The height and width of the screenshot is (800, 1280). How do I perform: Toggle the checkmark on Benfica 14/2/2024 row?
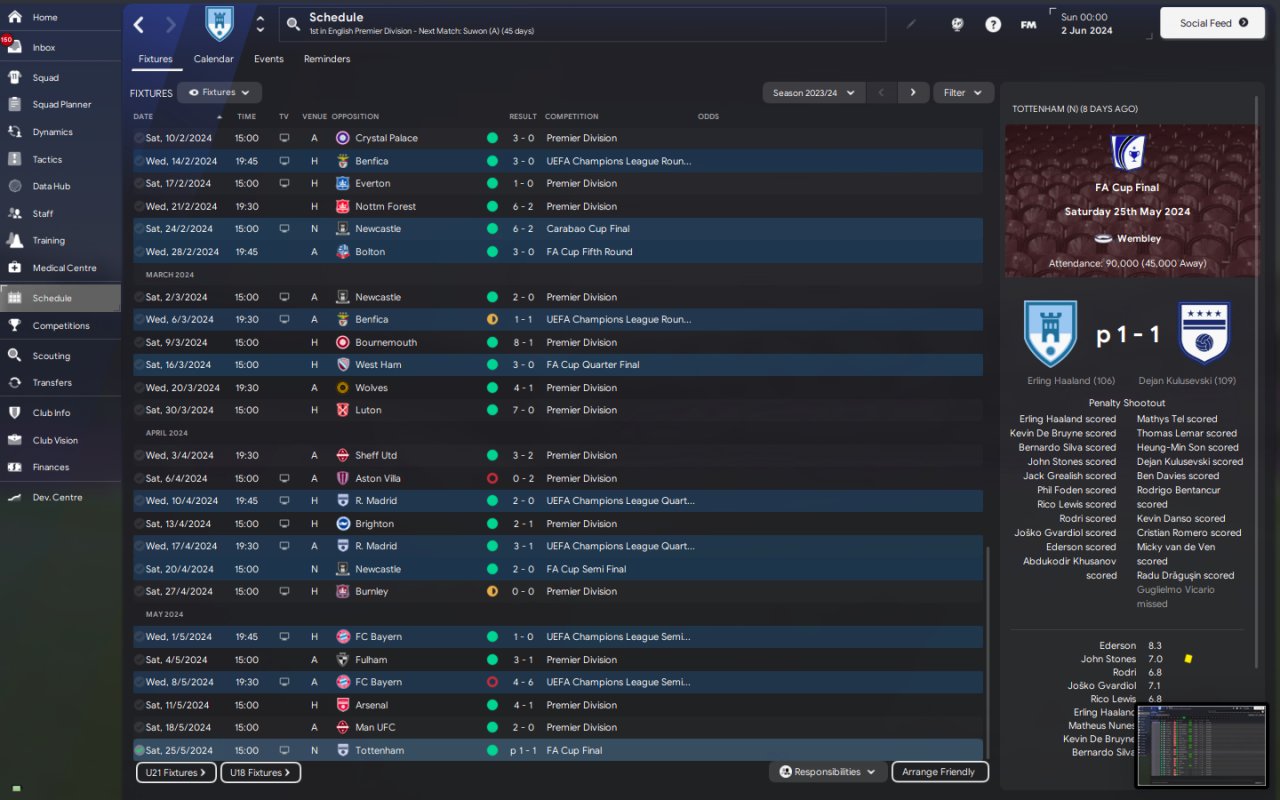[139, 161]
